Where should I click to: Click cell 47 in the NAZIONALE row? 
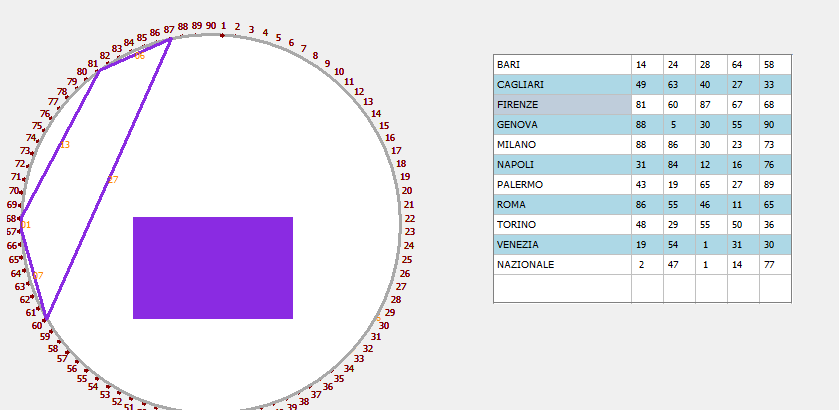click(680, 264)
